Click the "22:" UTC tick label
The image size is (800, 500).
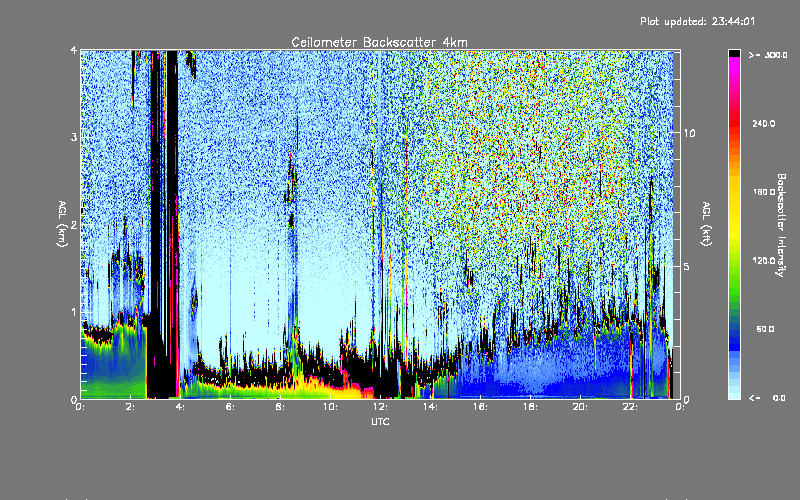630,407
